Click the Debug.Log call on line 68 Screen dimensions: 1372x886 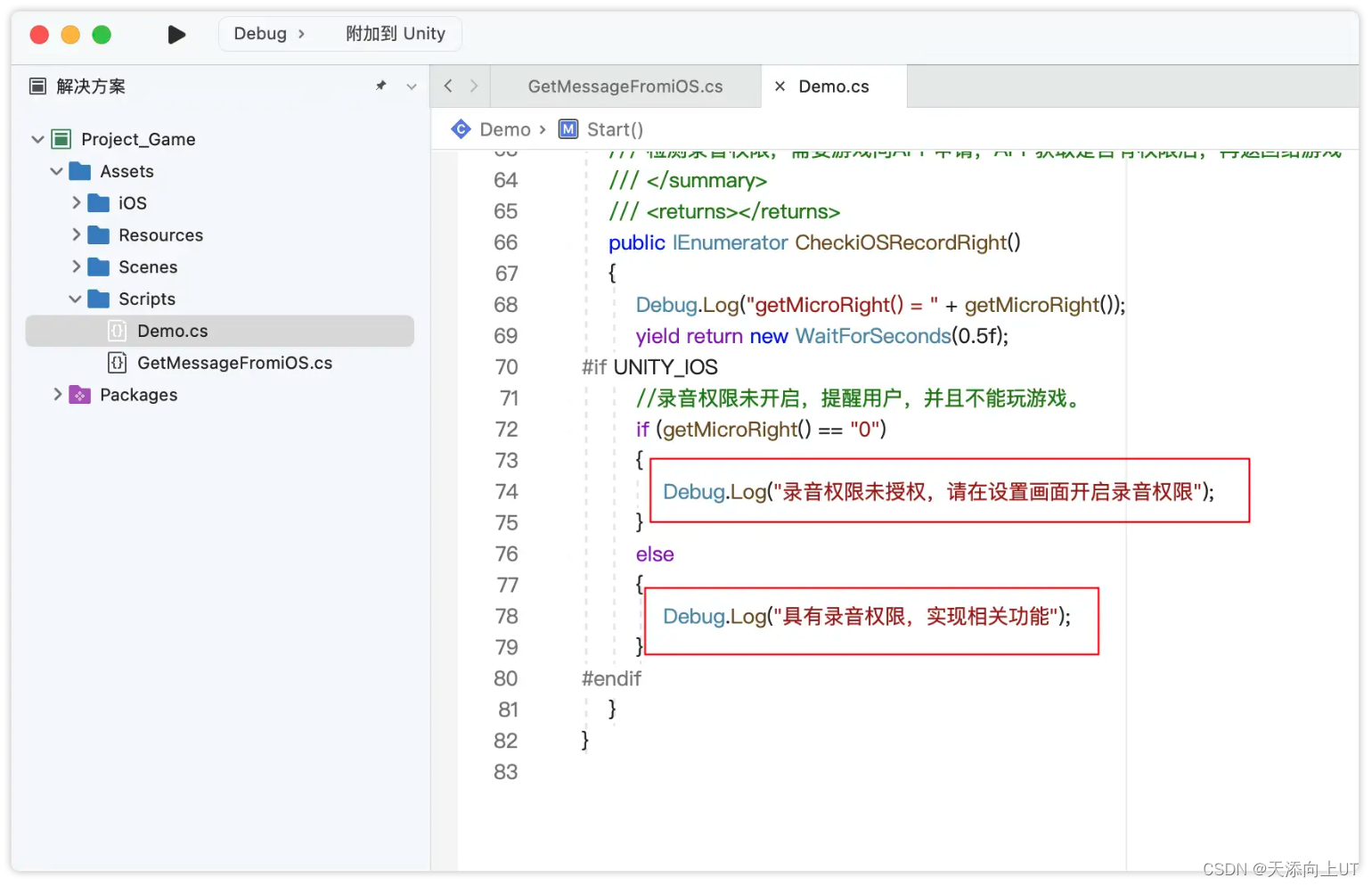880,305
